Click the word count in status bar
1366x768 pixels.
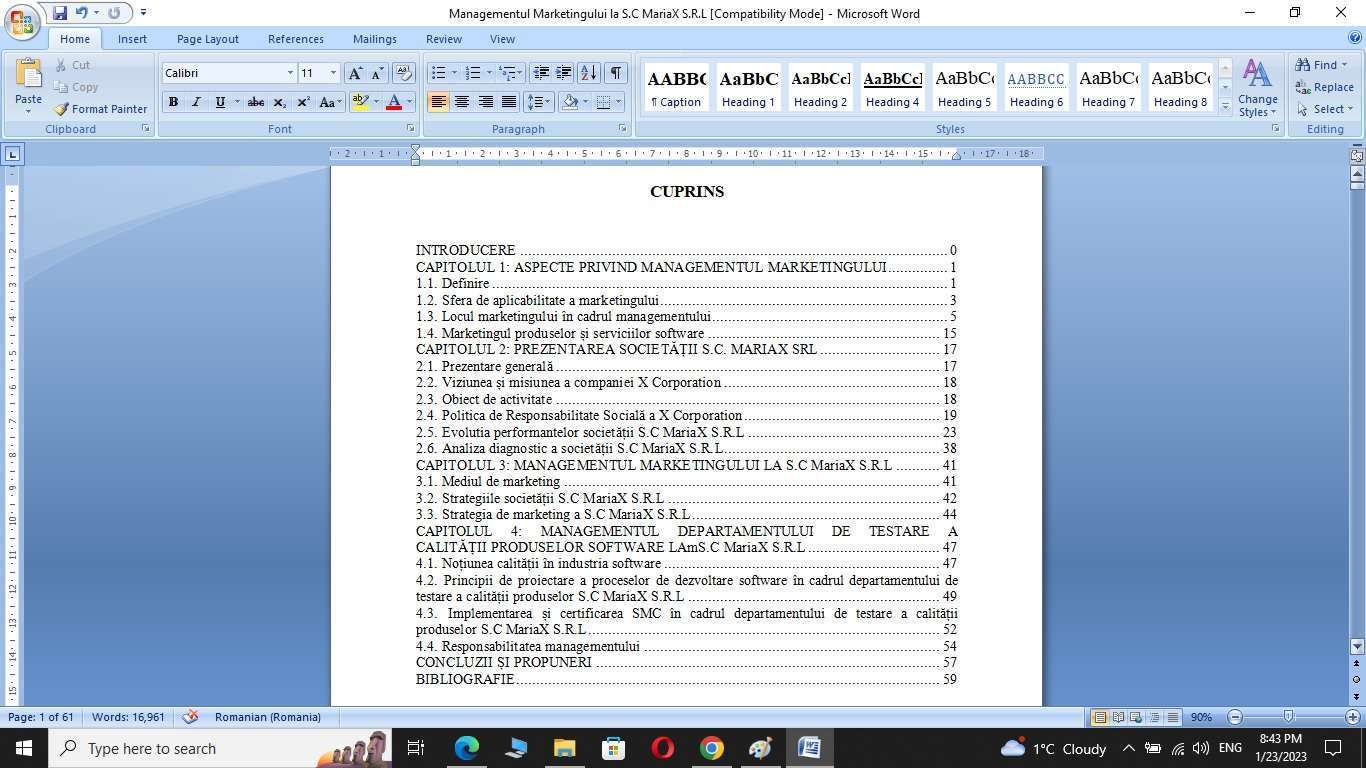[128, 717]
